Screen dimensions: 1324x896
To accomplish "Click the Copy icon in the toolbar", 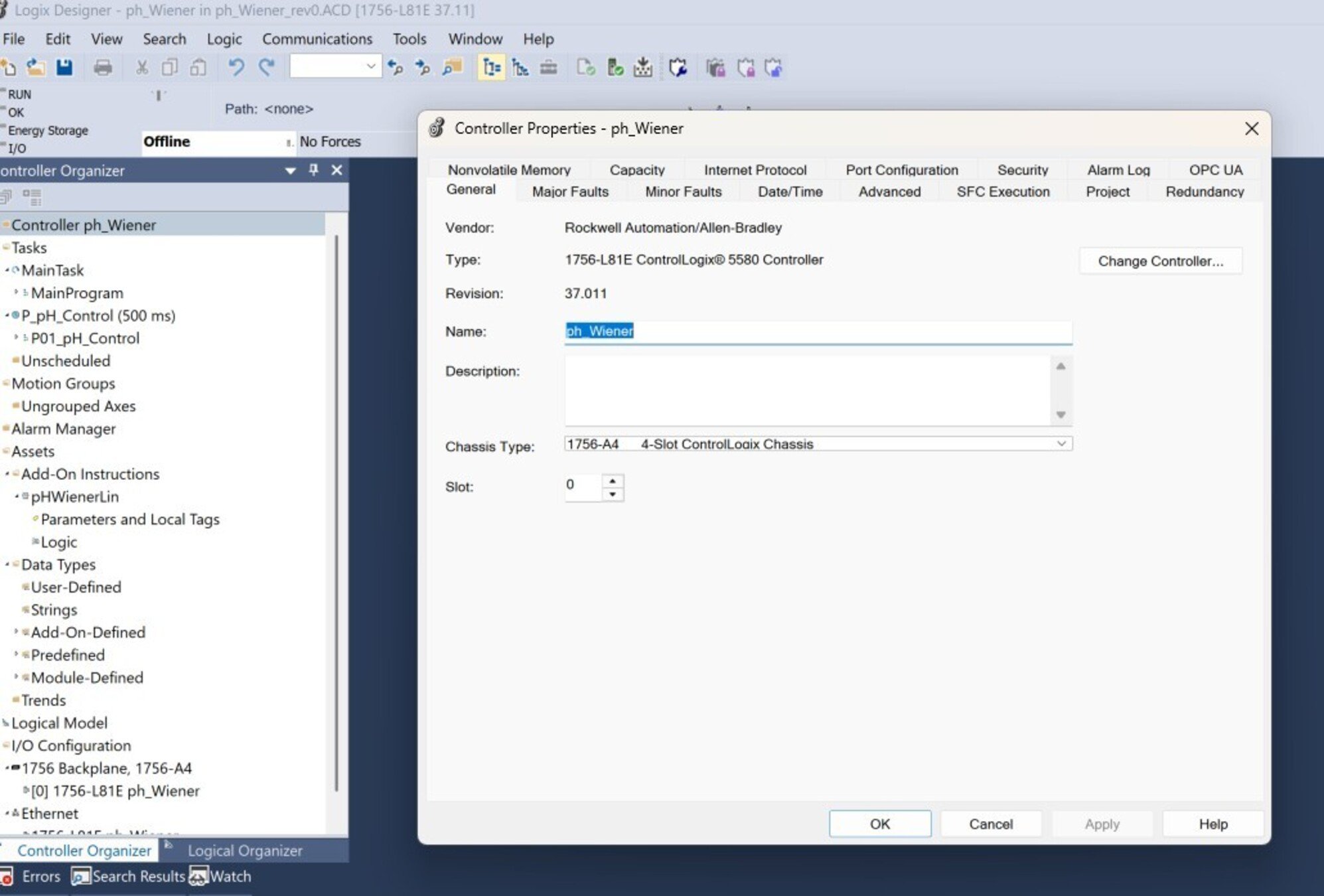I will coord(170,68).
